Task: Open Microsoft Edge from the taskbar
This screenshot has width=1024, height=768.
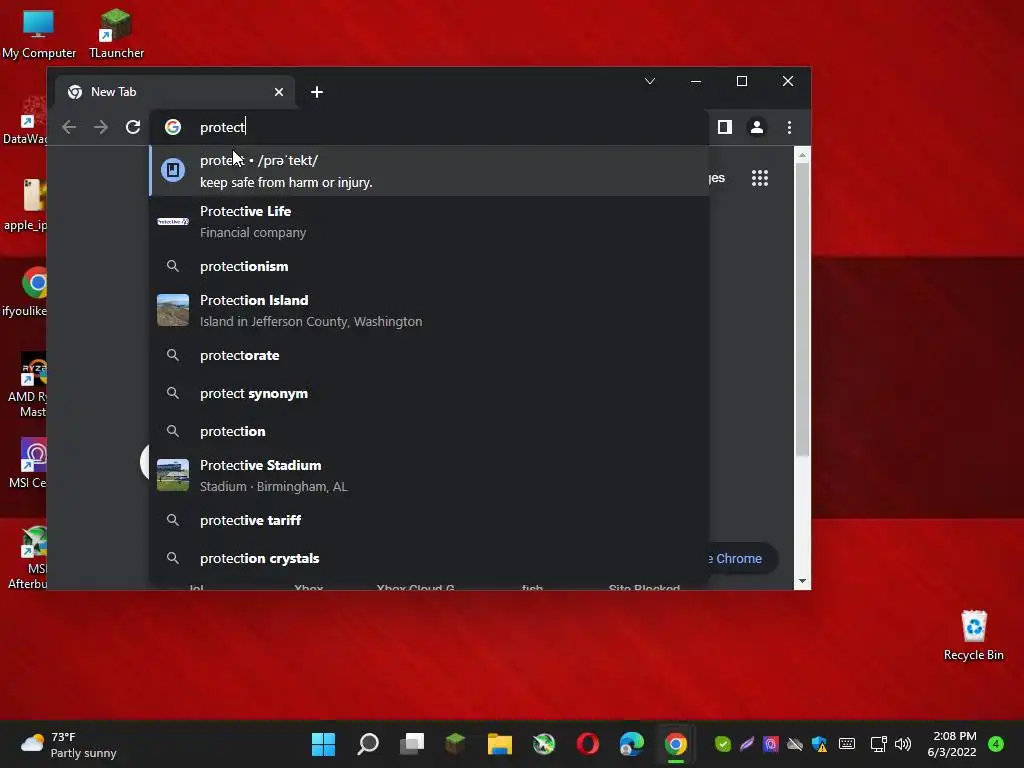Action: tap(632, 744)
